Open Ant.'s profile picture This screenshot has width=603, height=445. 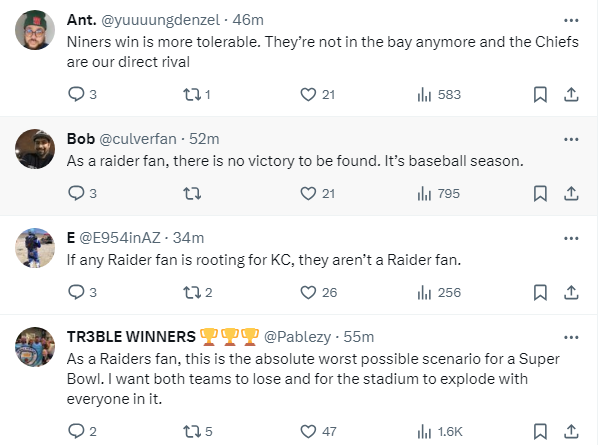tap(35, 35)
